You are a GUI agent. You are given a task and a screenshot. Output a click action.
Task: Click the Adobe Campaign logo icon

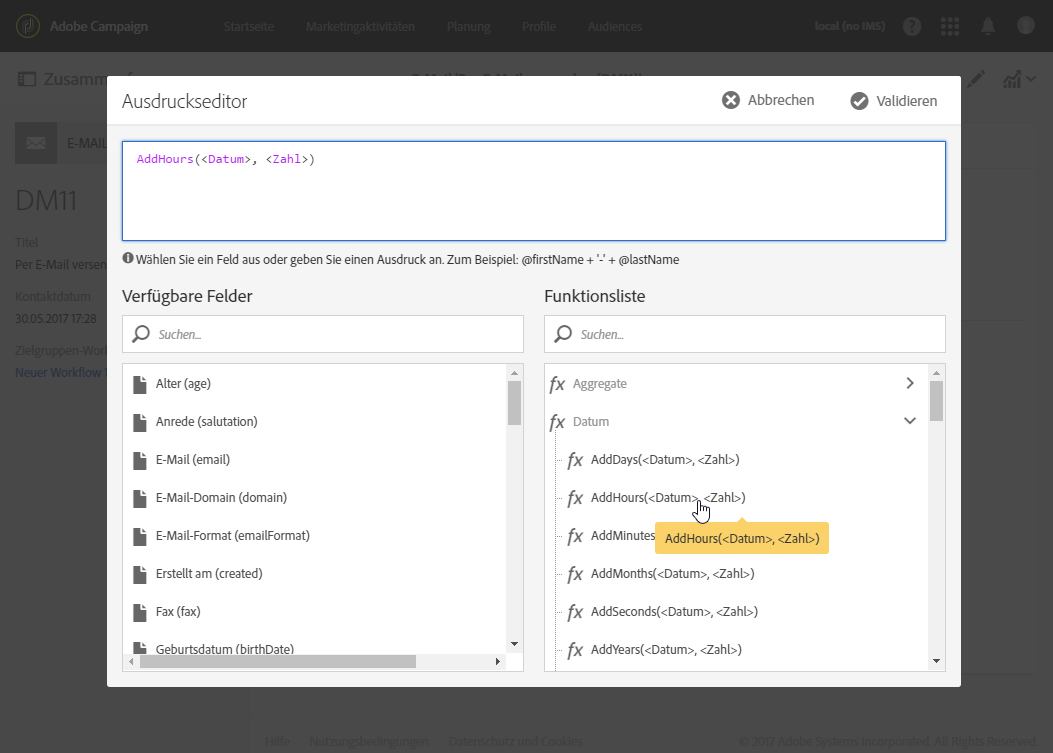point(30,26)
